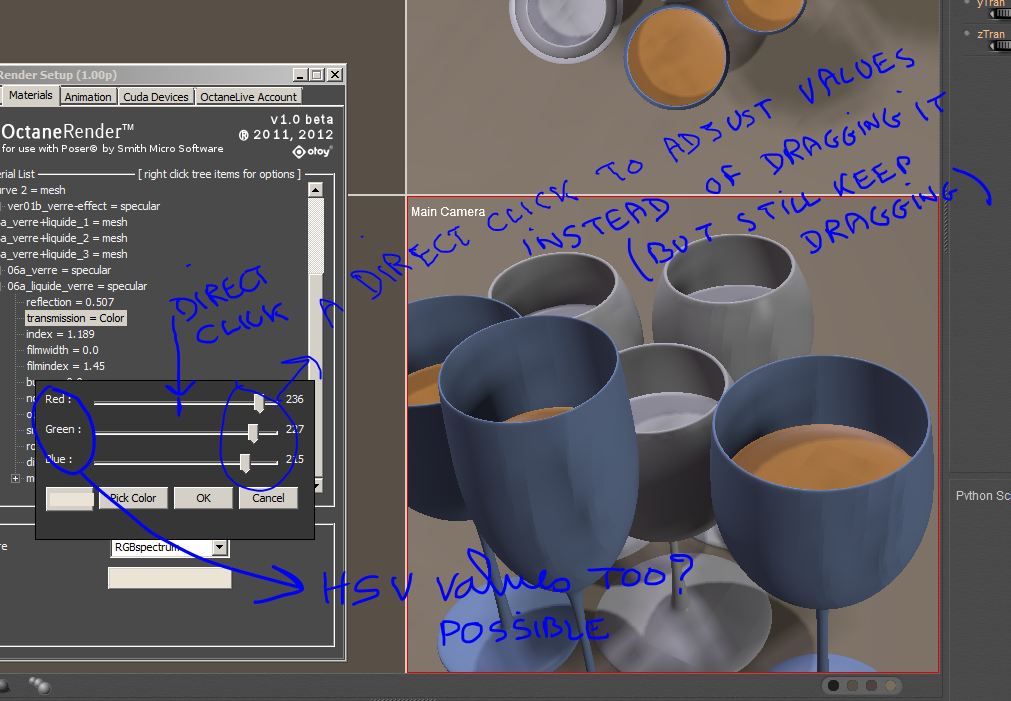Confirm the color with OK
This screenshot has width=1011, height=701.
tap(203, 498)
